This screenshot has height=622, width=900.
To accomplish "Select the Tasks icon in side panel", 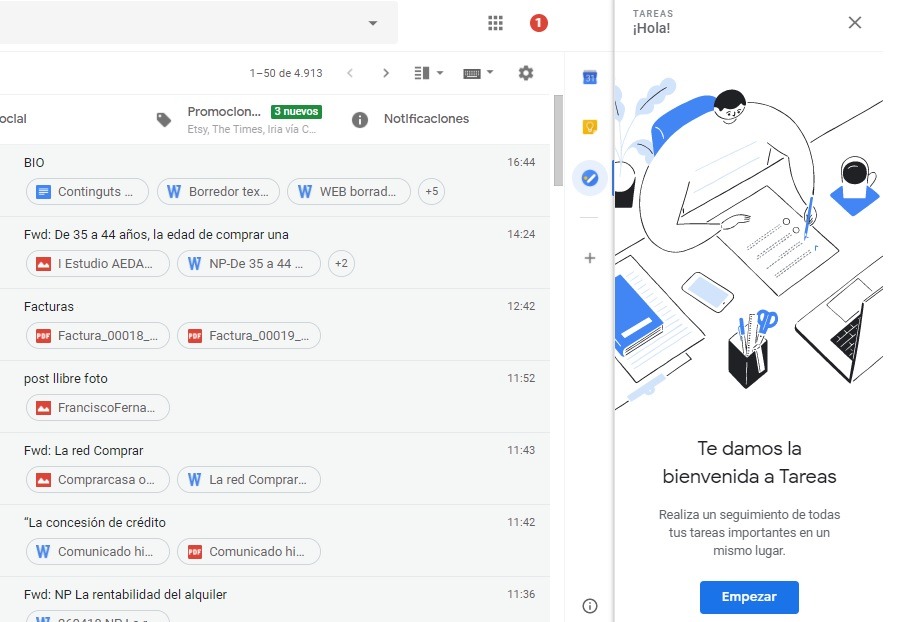I will click(590, 178).
